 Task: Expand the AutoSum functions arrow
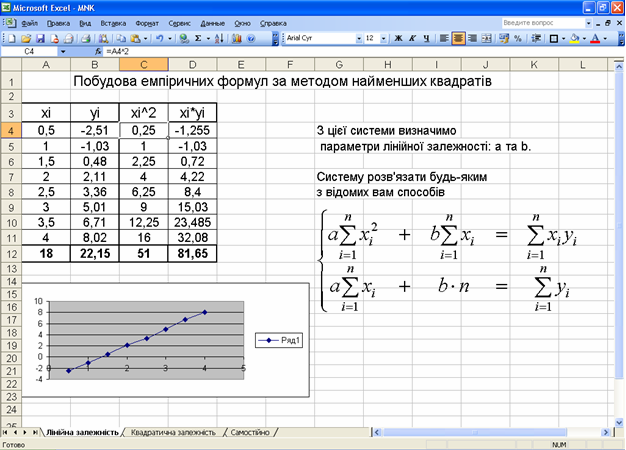coord(208,38)
